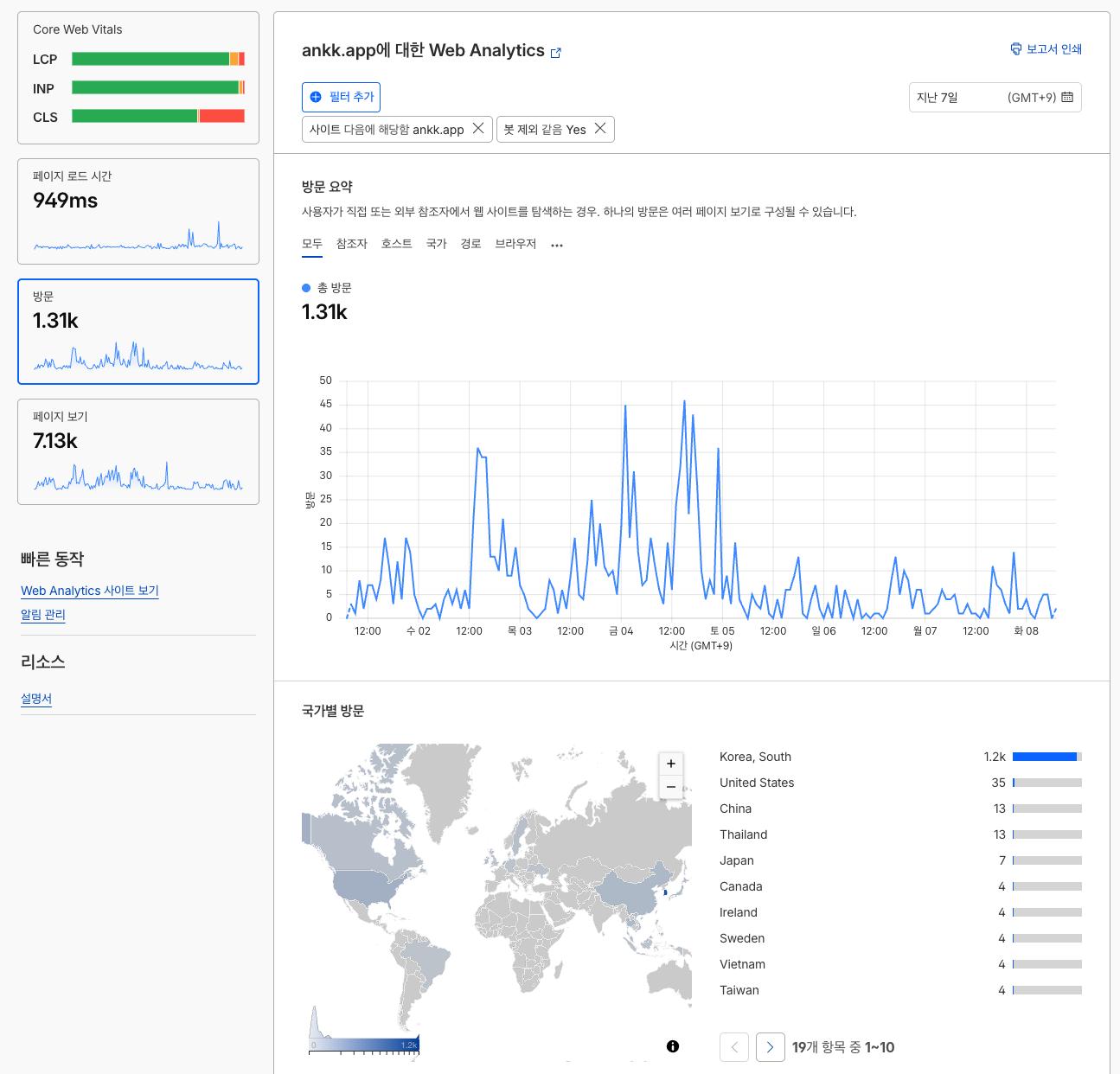Viewport: 1120px width, 1074px height.
Task: Open external link icon beside Web Analytics title
Action: [x=556, y=53]
